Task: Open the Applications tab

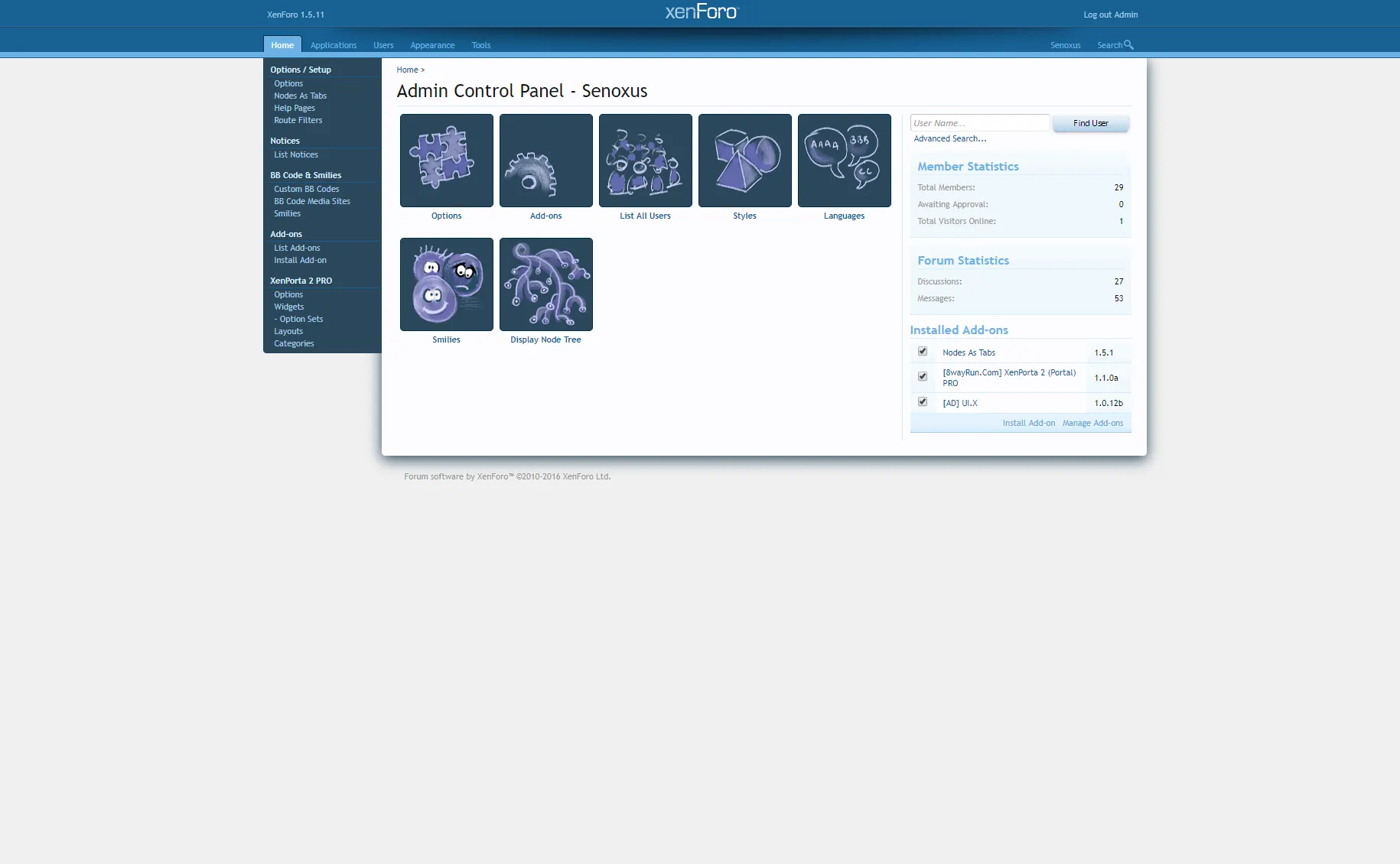Action: pyautogui.click(x=334, y=45)
